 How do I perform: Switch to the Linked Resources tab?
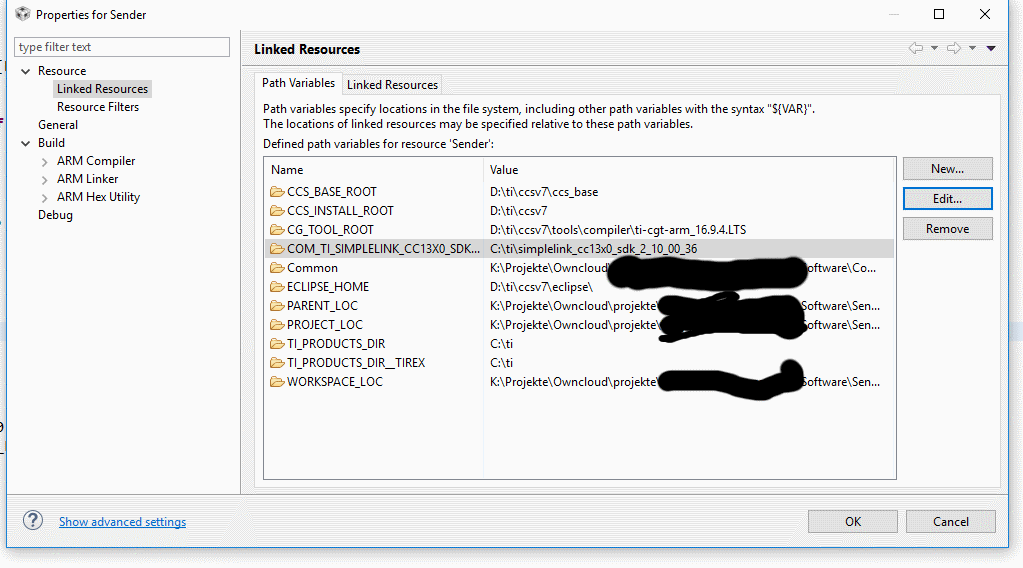(x=392, y=85)
